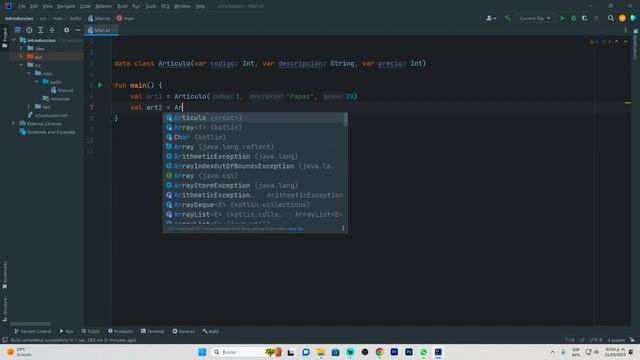
Task: Click the Build project hammer icon
Action: point(508,18)
